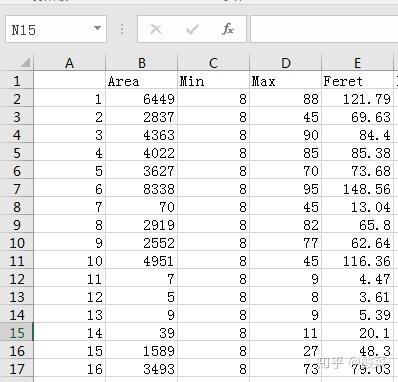Select column B header

click(142, 63)
